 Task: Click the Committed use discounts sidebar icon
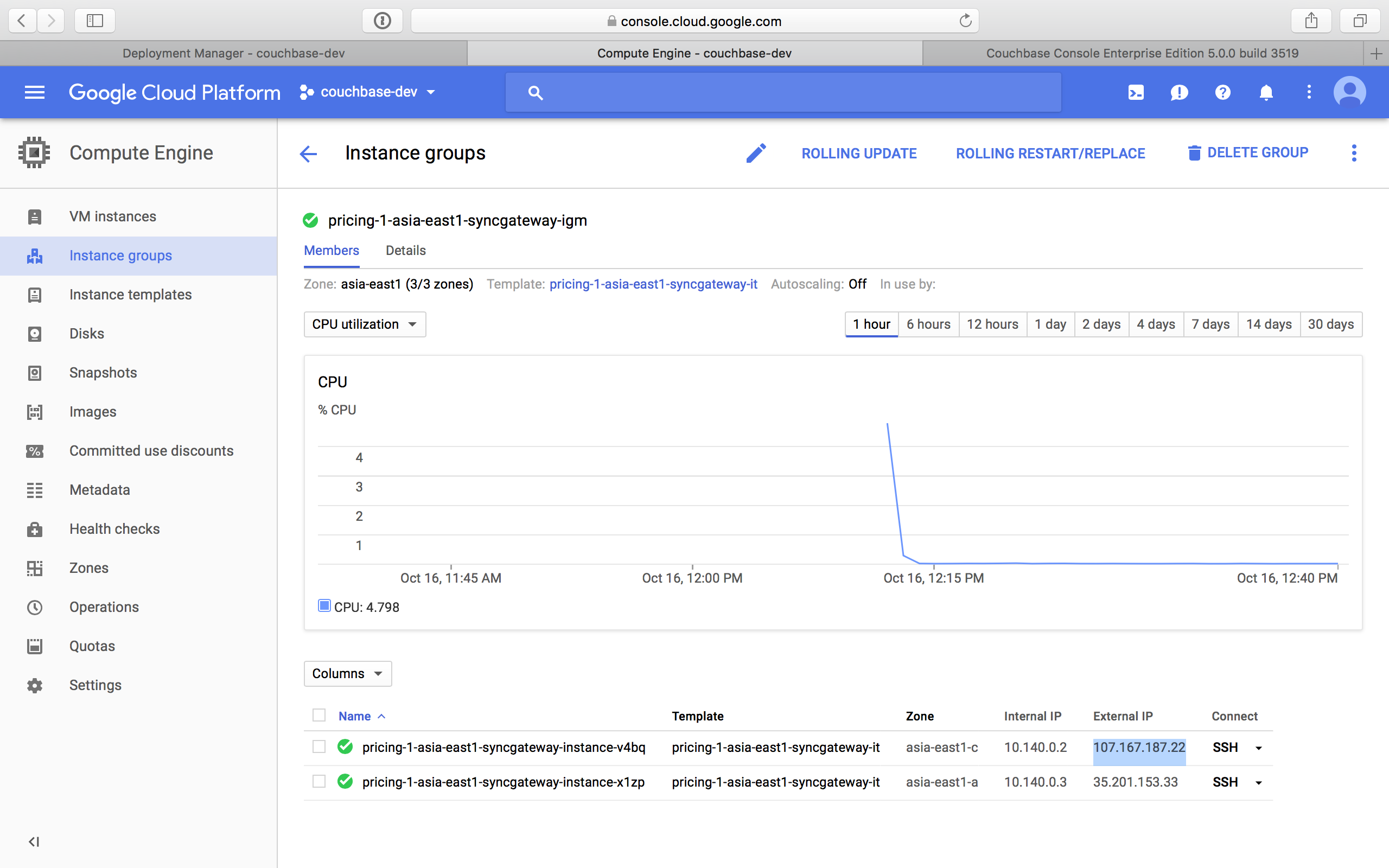pos(34,450)
